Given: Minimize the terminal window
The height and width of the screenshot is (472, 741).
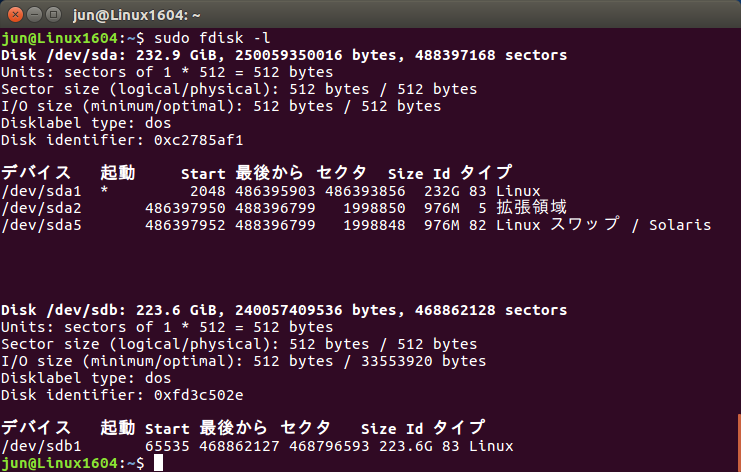Looking at the screenshot, I should pyautogui.click(x=34, y=15).
